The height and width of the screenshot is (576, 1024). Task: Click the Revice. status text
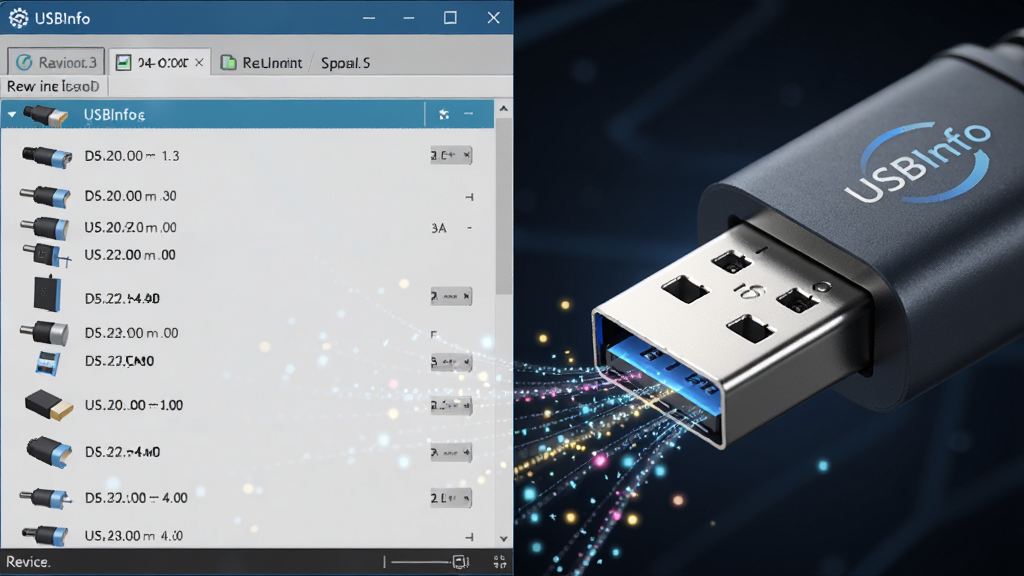[x=28, y=562]
